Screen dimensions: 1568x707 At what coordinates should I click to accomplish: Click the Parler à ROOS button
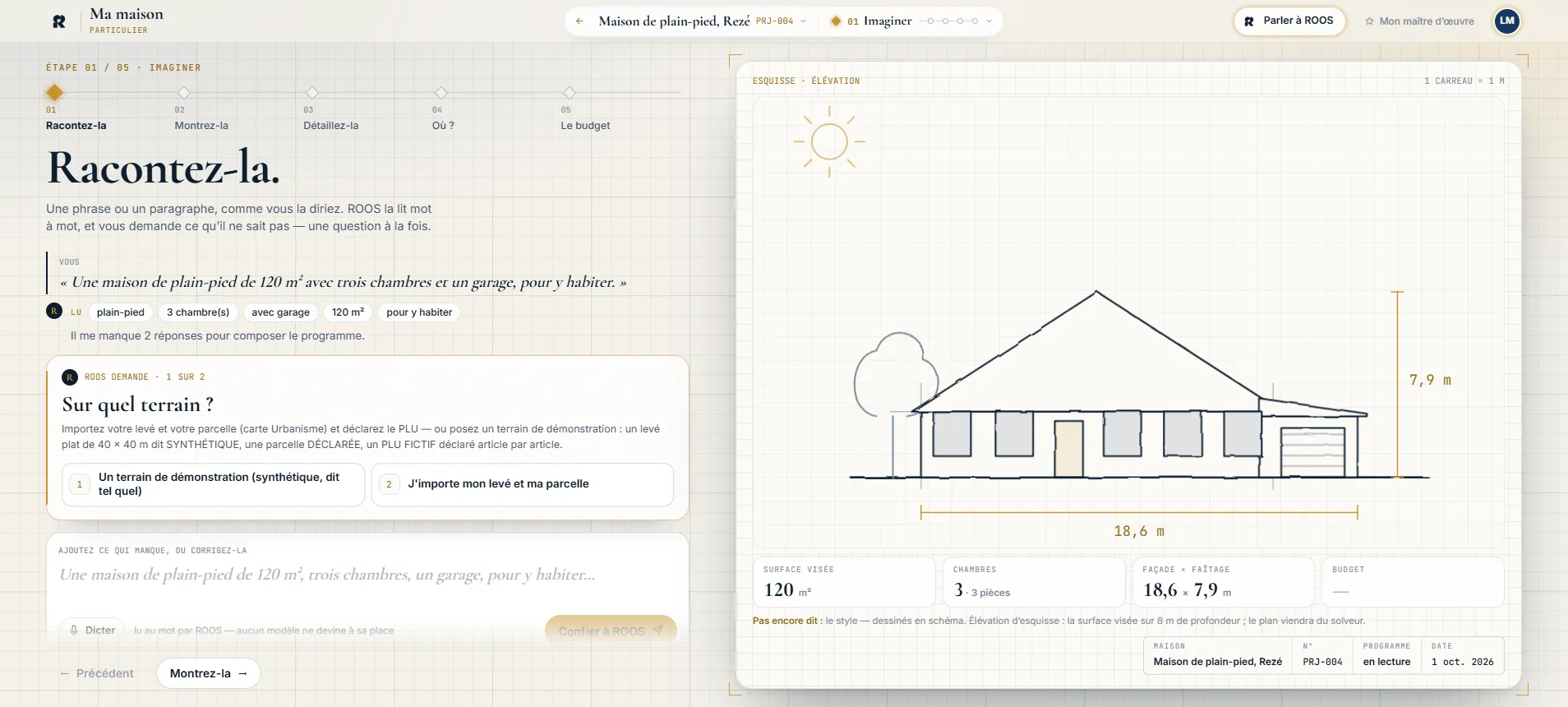1289,21
